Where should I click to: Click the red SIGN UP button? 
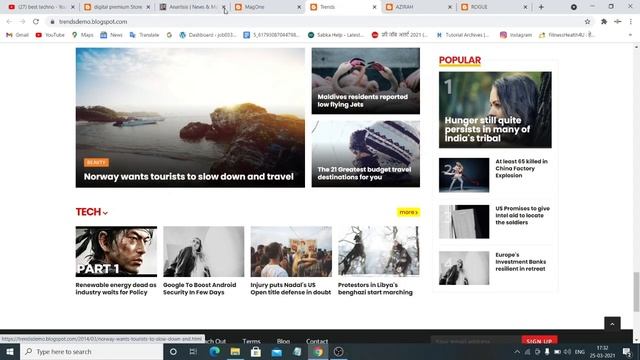click(539, 340)
